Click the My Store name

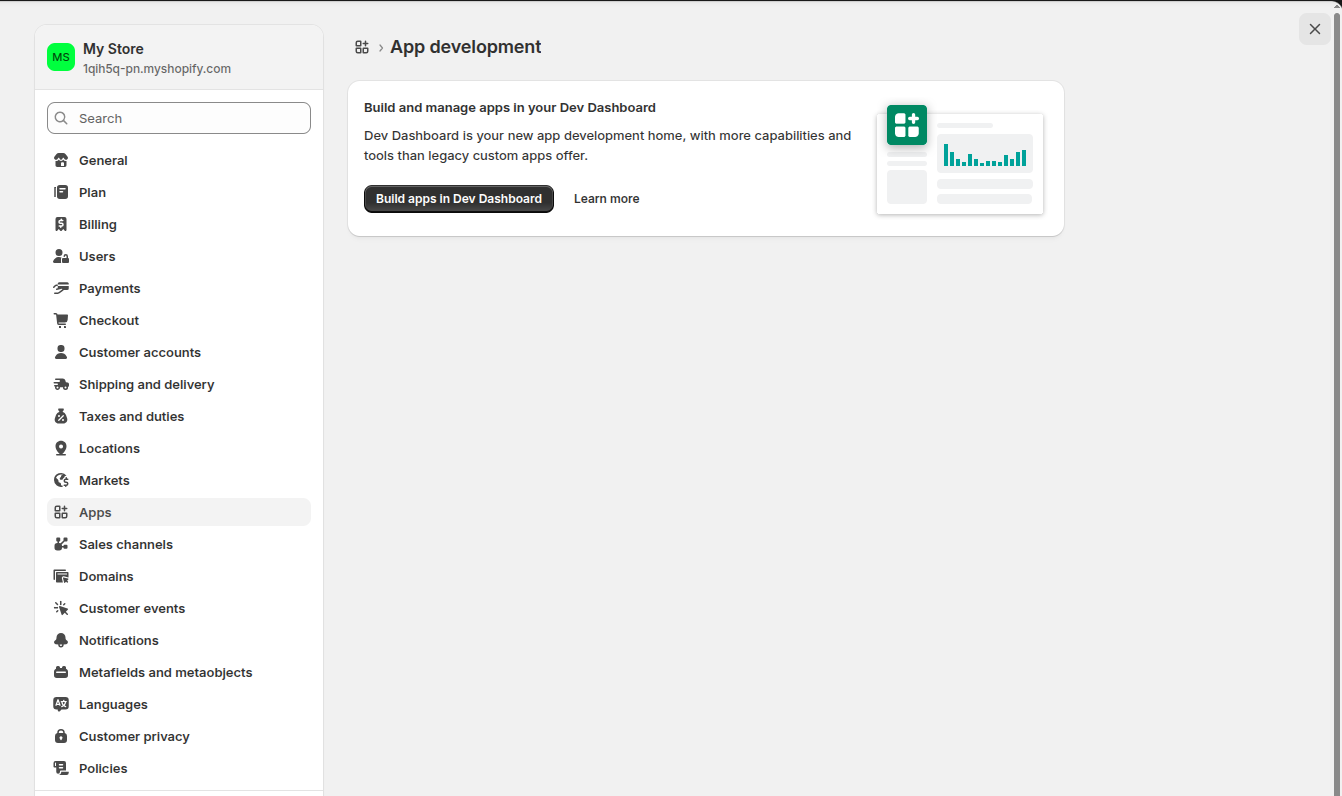(113, 49)
